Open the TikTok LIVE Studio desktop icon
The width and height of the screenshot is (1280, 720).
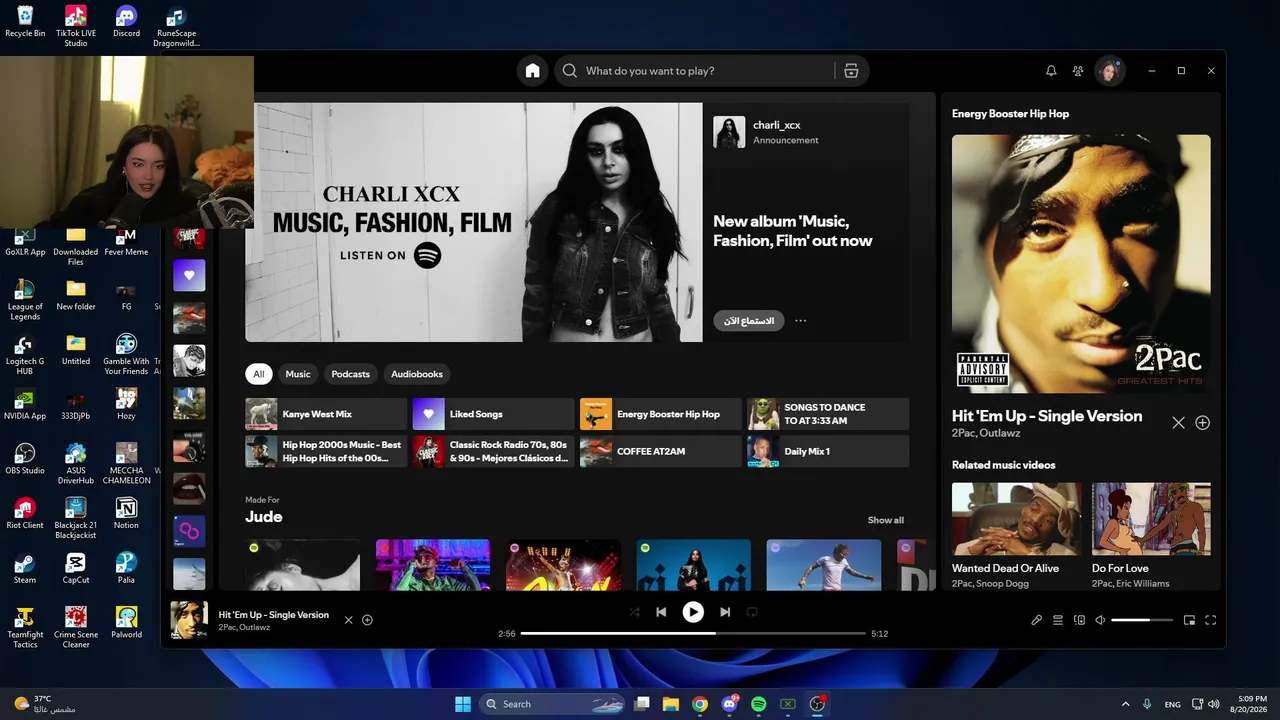76,26
